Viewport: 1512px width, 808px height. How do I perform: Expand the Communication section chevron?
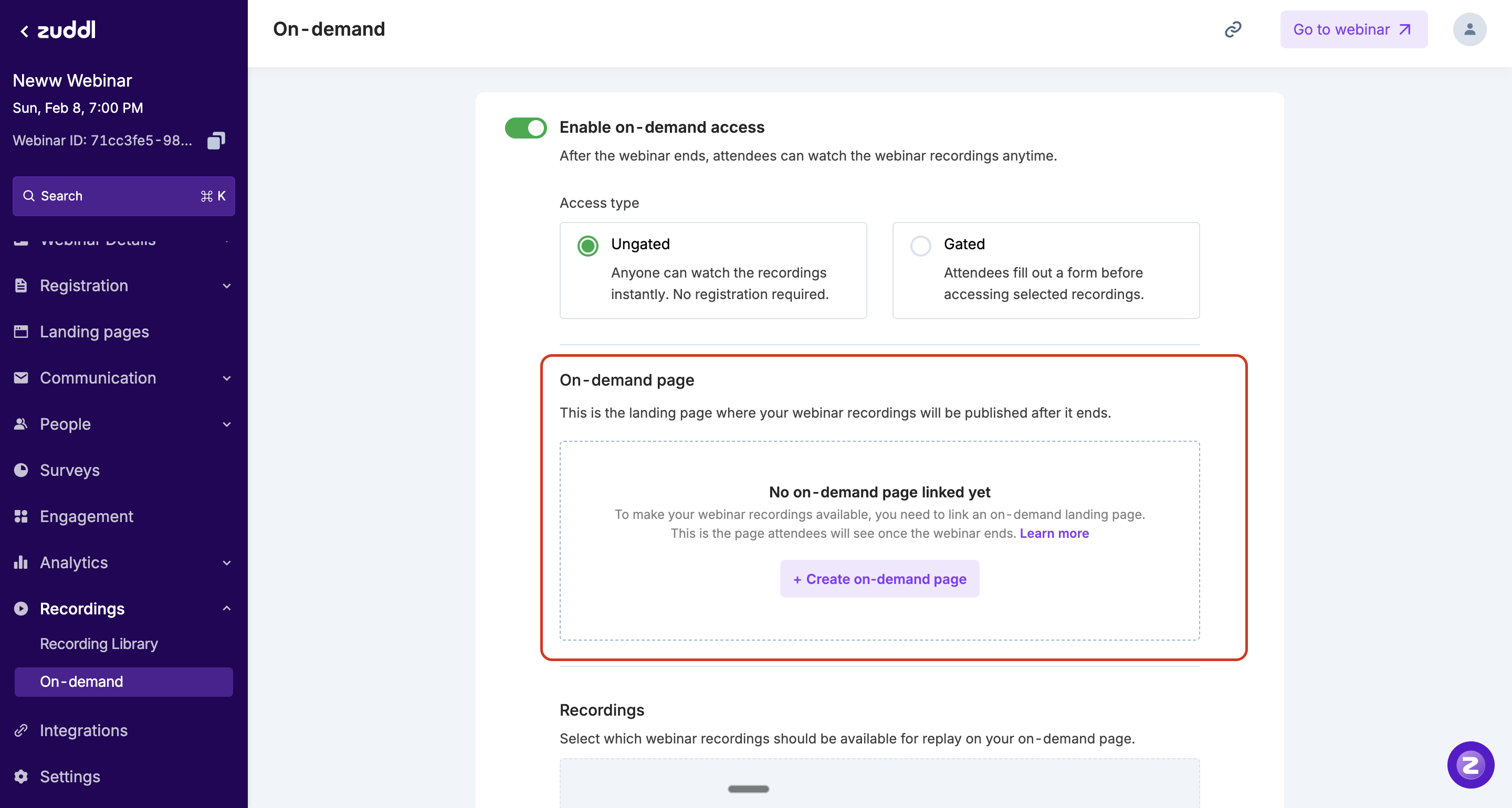(227, 378)
